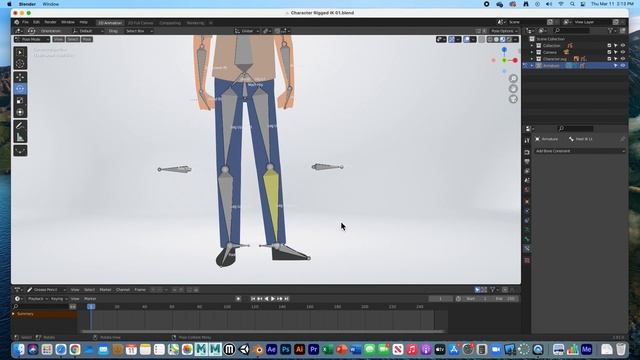Image resolution: width=640 pixels, height=360 pixels.
Task: Open the File menu
Action: click(x=25, y=22)
